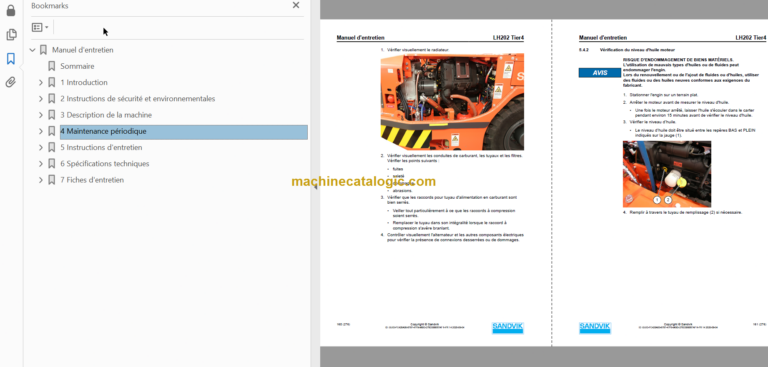The height and width of the screenshot is (367, 768).
Task: Click bookmark icon beside 3 Description de la machine
Action: click(x=51, y=115)
